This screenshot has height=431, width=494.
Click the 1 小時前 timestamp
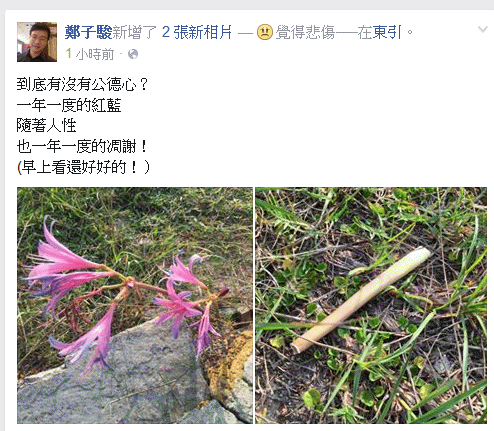tap(90, 54)
